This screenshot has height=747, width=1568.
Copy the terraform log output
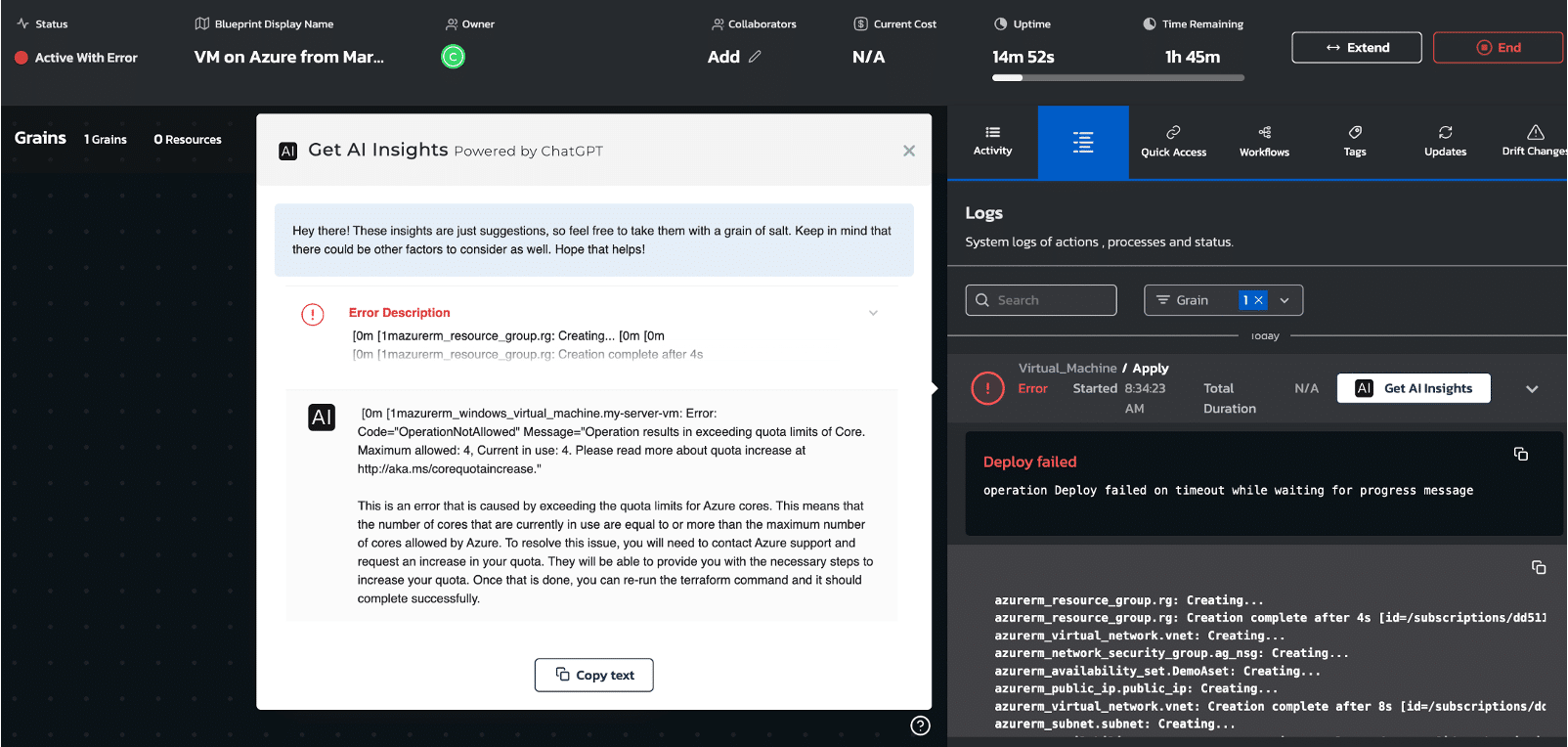(x=1538, y=567)
